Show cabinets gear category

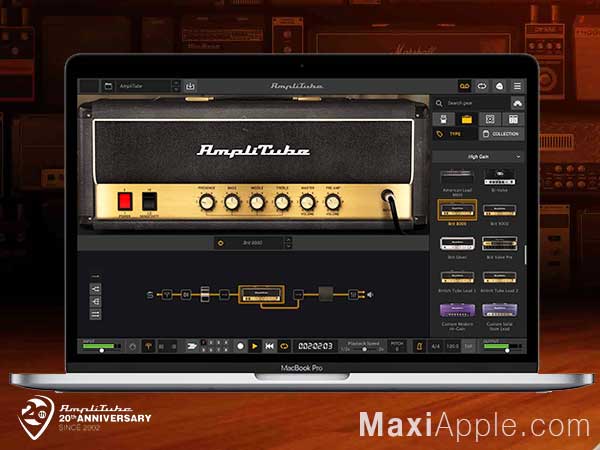click(x=490, y=119)
